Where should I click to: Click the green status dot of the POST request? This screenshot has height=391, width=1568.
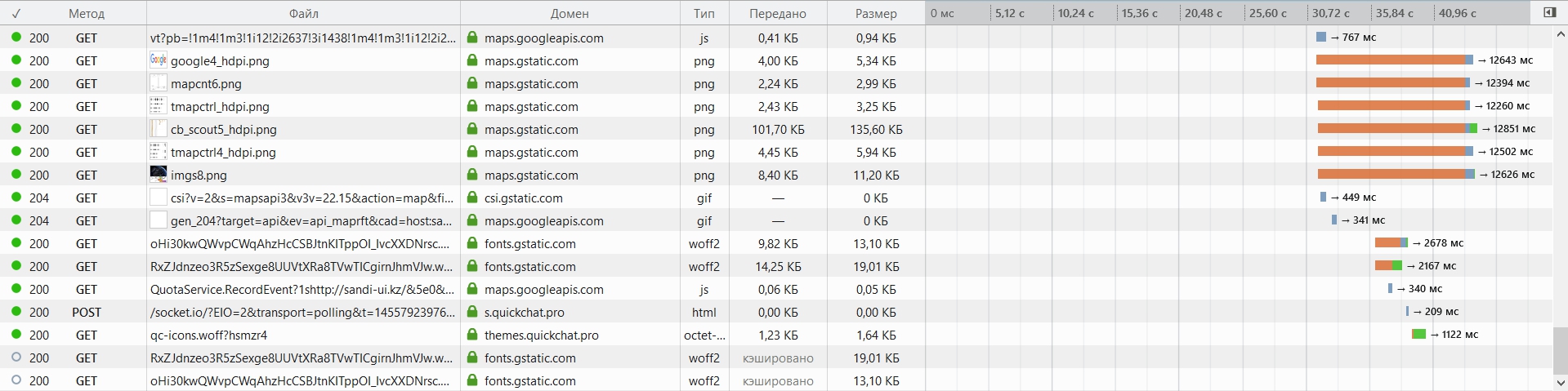16,312
